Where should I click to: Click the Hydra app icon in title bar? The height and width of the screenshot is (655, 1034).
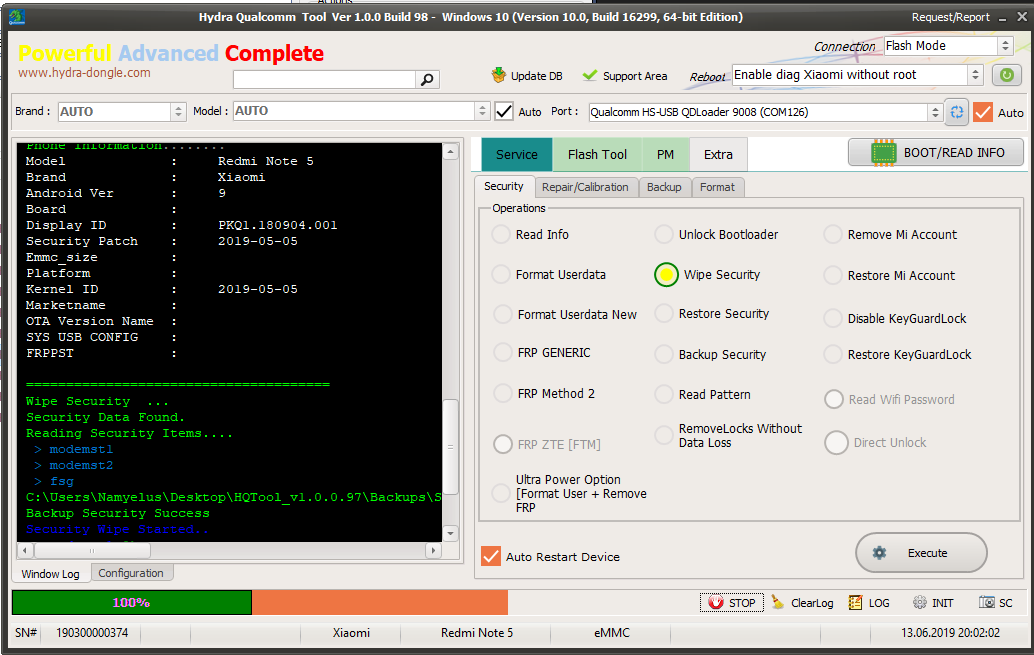click(x=17, y=17)
